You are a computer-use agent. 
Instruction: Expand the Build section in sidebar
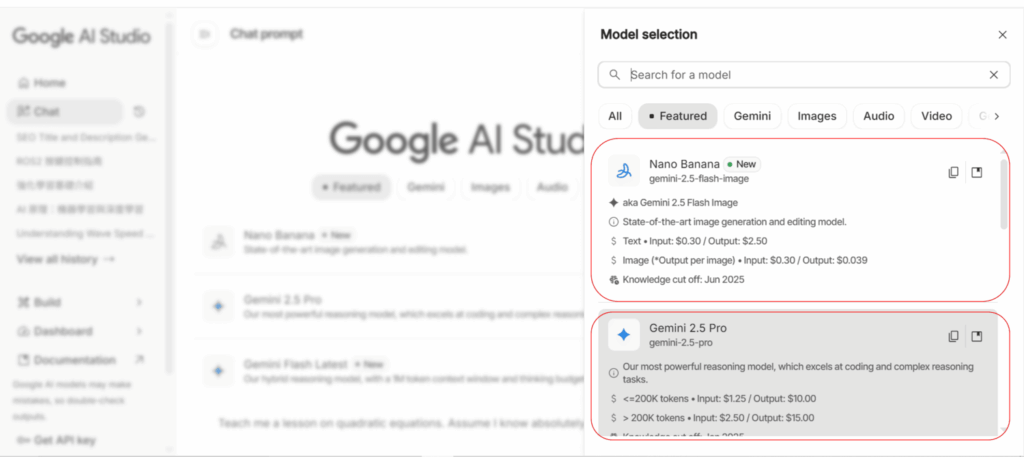139,302
